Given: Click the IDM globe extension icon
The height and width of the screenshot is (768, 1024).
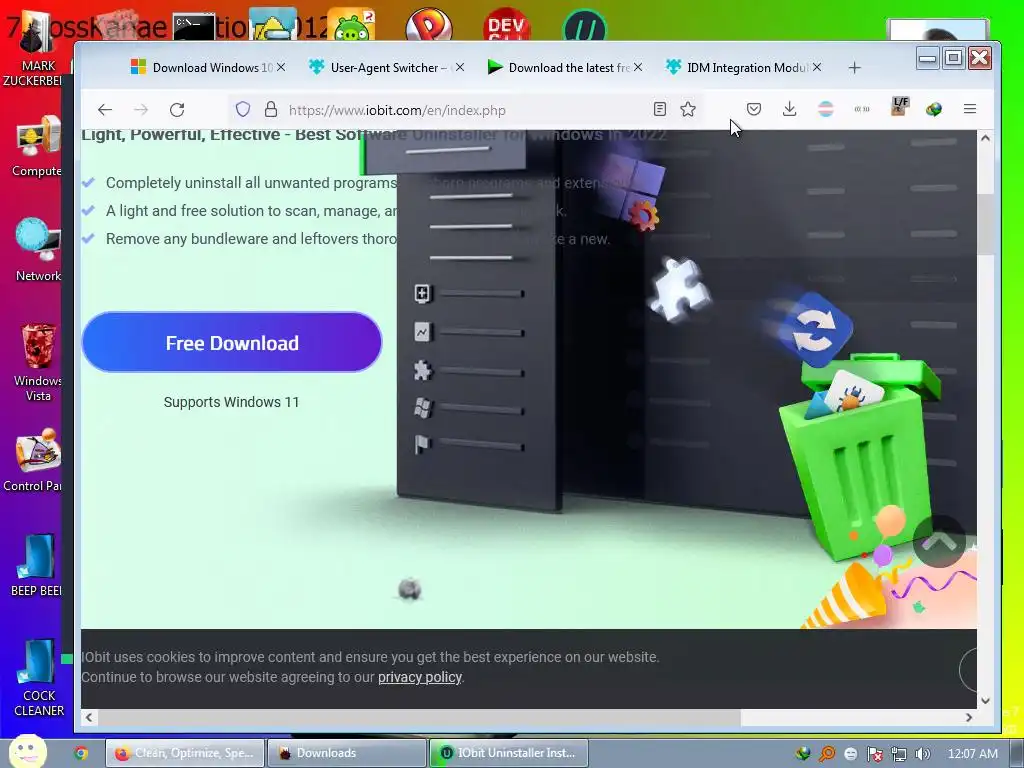Looking at the screenshot, I should [x=934, y=109].
